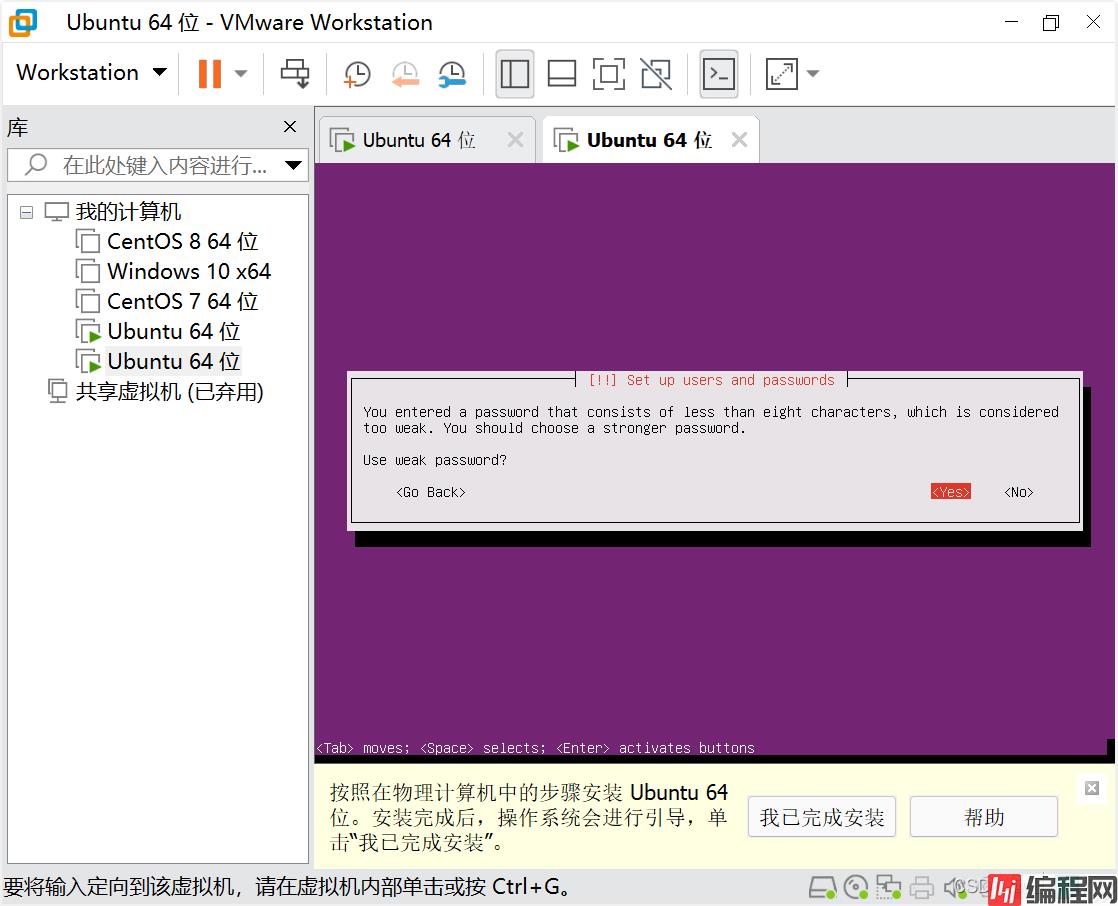Click Send Ctrl+Alt+Del icon in toolbar

[x=295, y=73]
